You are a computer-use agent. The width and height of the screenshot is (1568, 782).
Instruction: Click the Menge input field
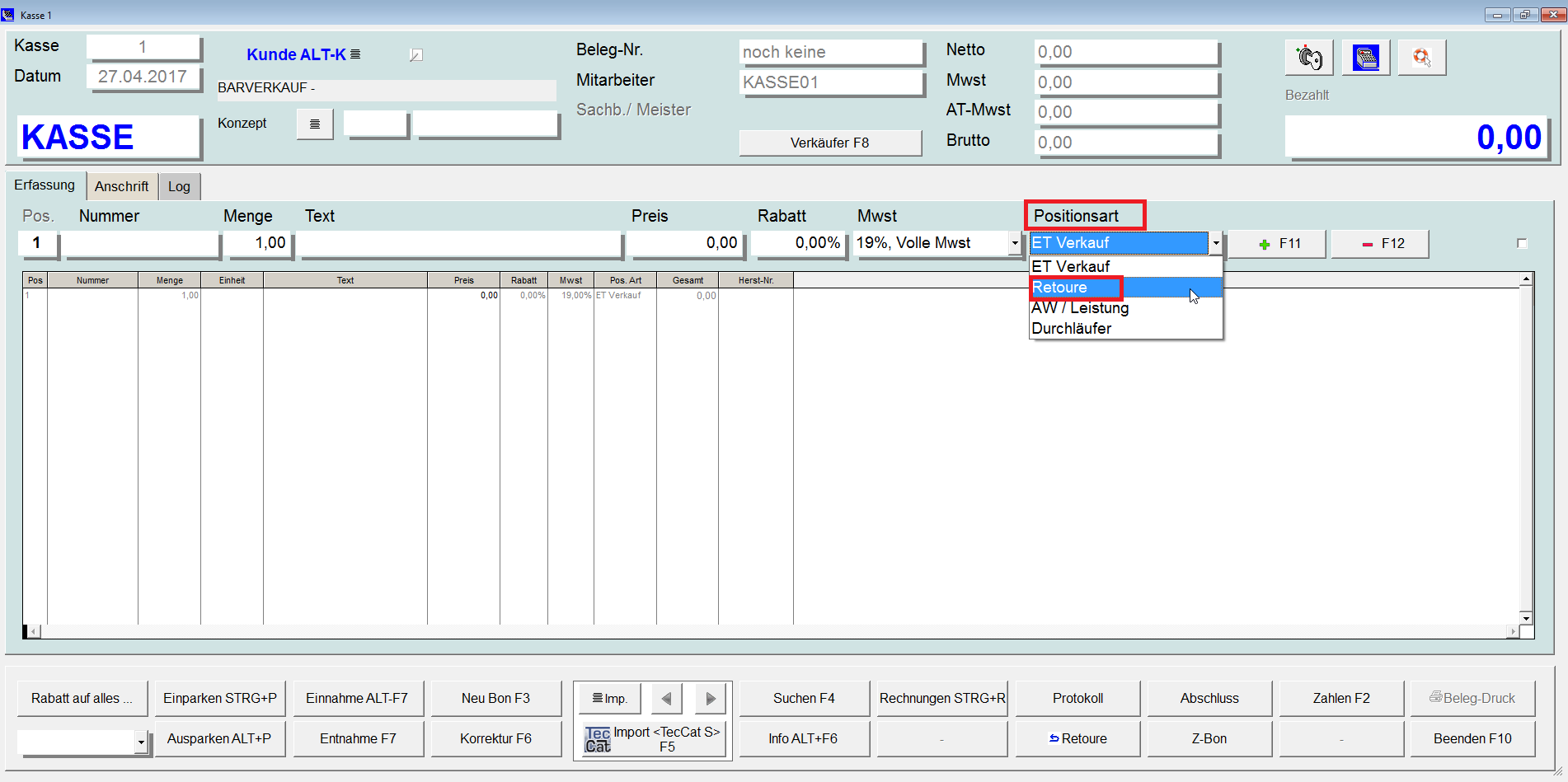(258, 243)
